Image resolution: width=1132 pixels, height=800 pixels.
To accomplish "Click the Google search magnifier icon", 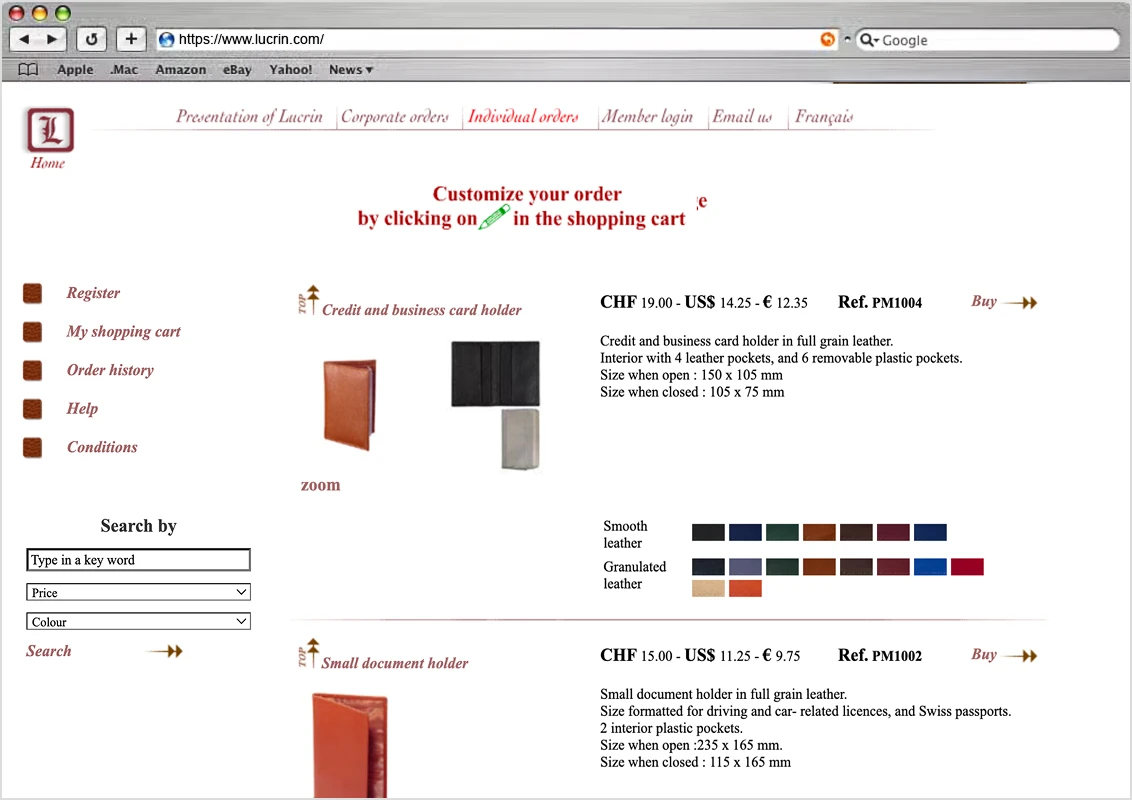I will click(867, 40).
